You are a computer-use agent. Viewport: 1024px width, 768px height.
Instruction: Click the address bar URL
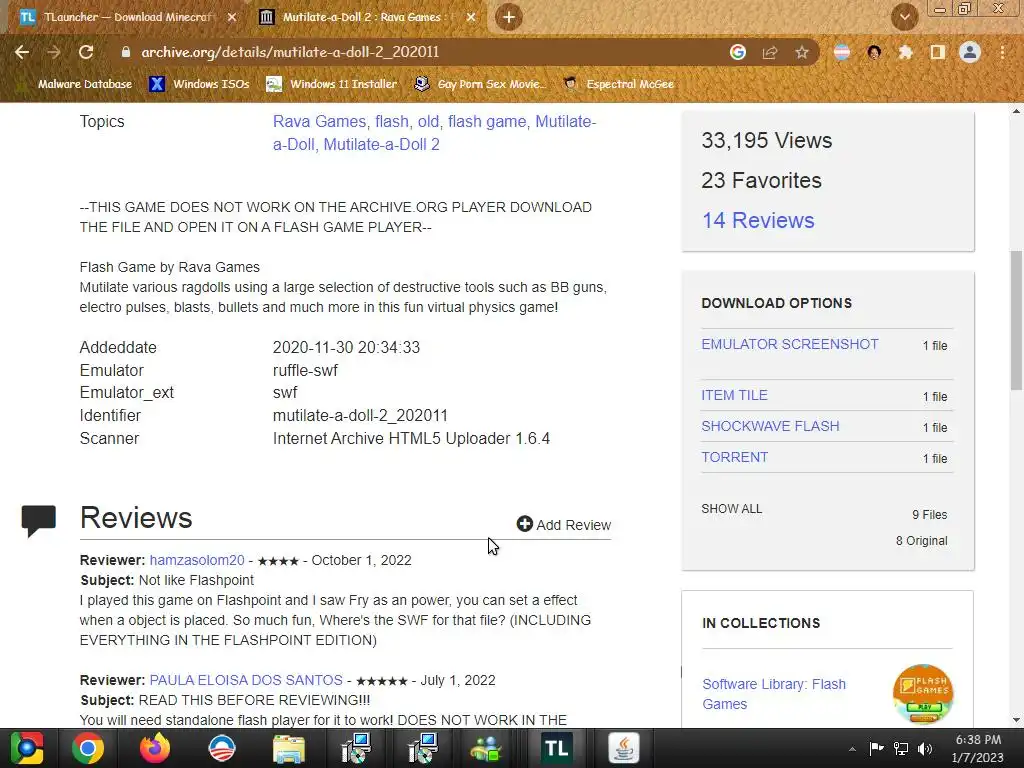tap(290, 52)
